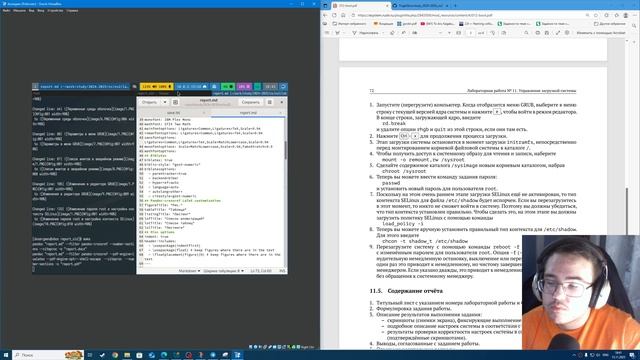Click the new document icon in gedit header
640x360 pixels.
click(175, 102)
